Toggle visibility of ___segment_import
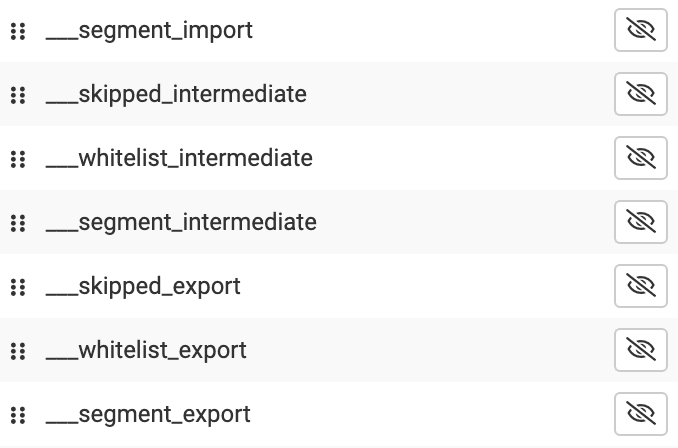 pyautogui.click(x=640, y=30)
